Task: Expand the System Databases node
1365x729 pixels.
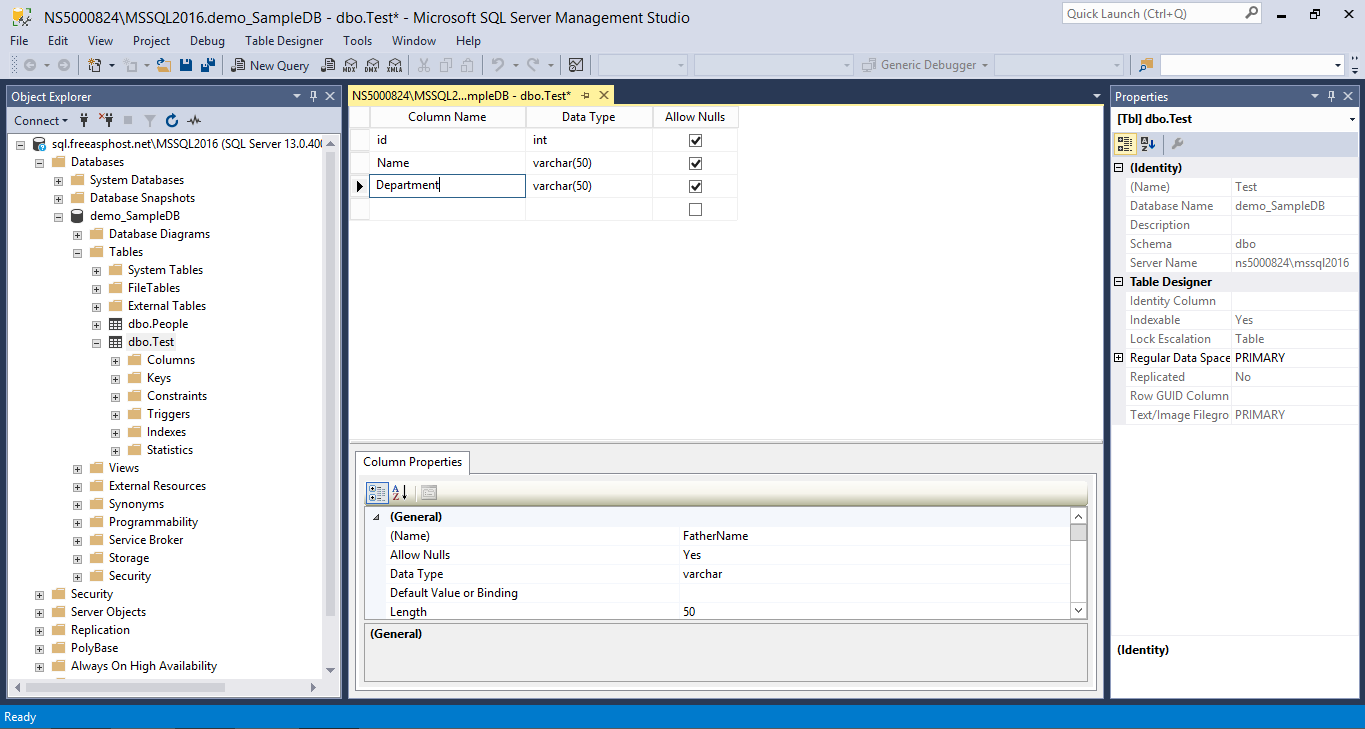Action: coord(58,180)
